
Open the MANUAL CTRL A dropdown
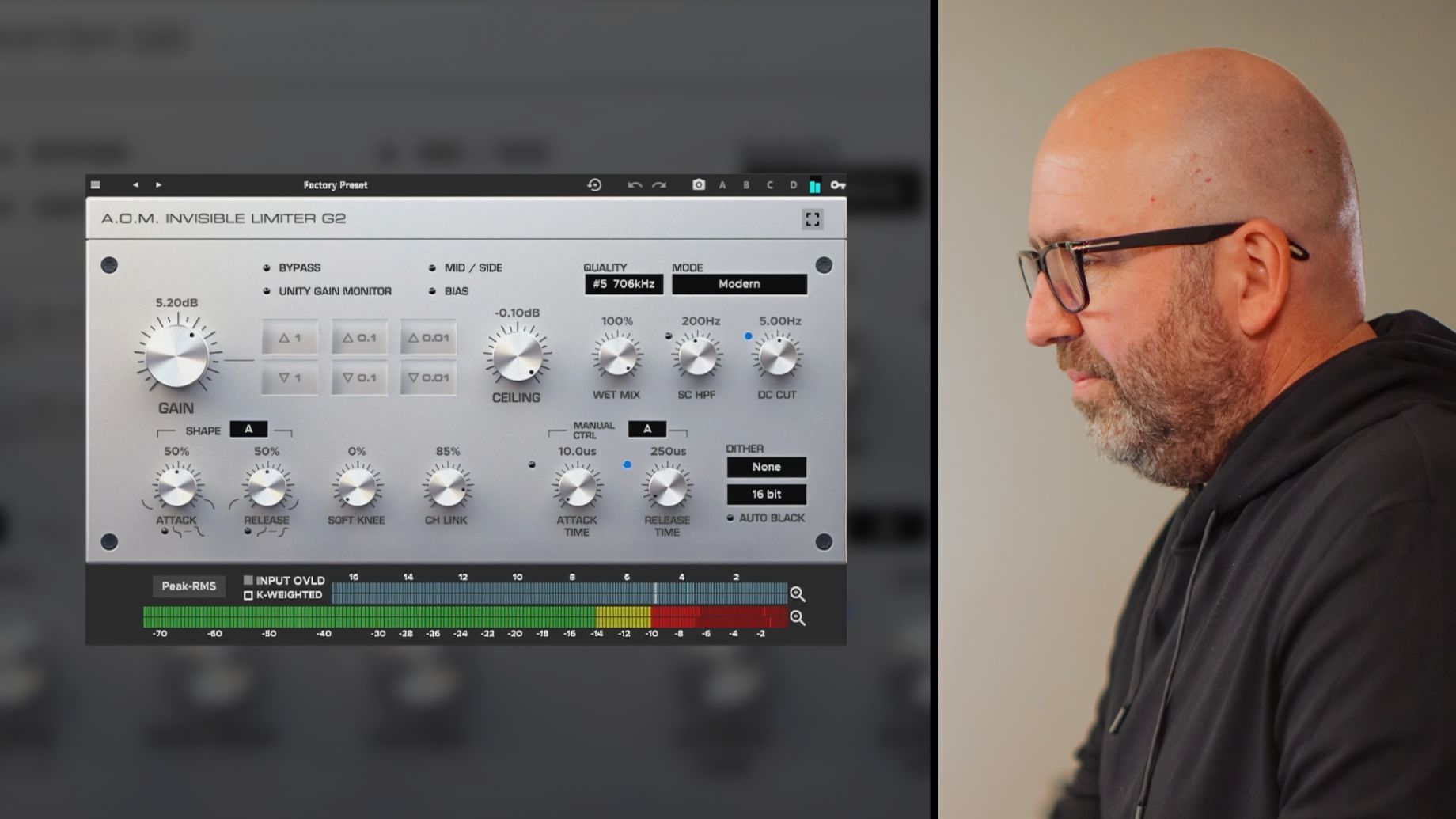[x=647, y=430]
